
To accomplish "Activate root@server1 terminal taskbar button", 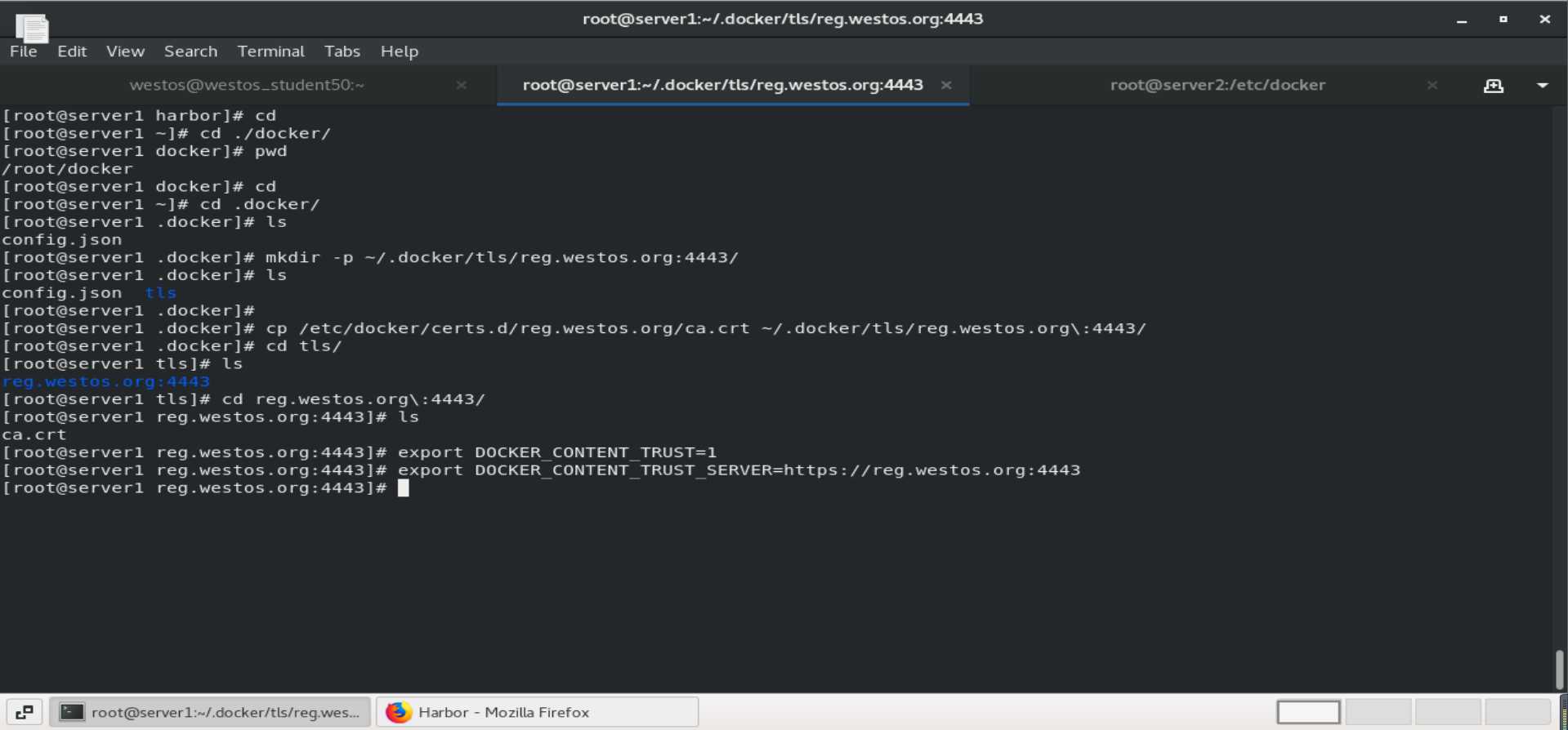I will pos(210,712).
